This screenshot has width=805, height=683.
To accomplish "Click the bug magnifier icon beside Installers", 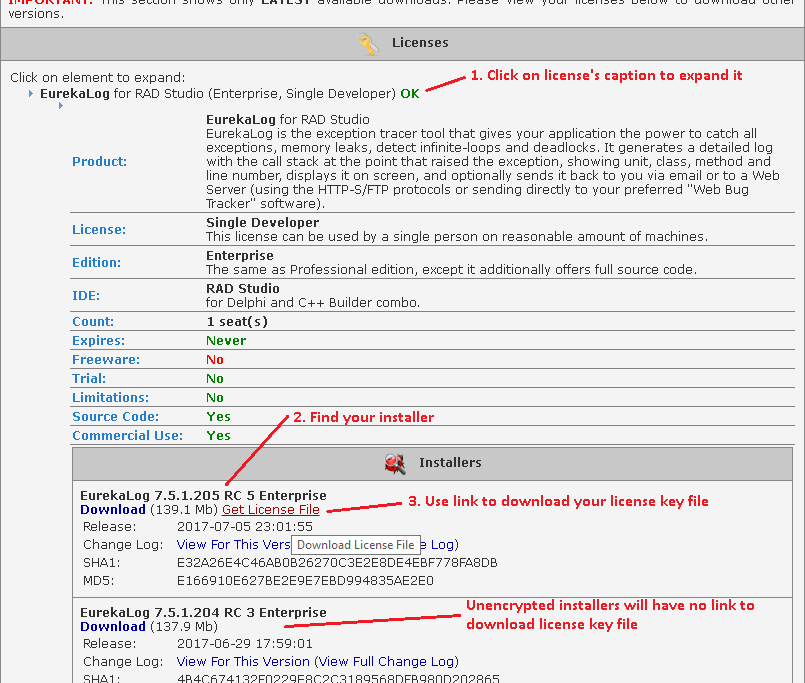I will [395, 463].
